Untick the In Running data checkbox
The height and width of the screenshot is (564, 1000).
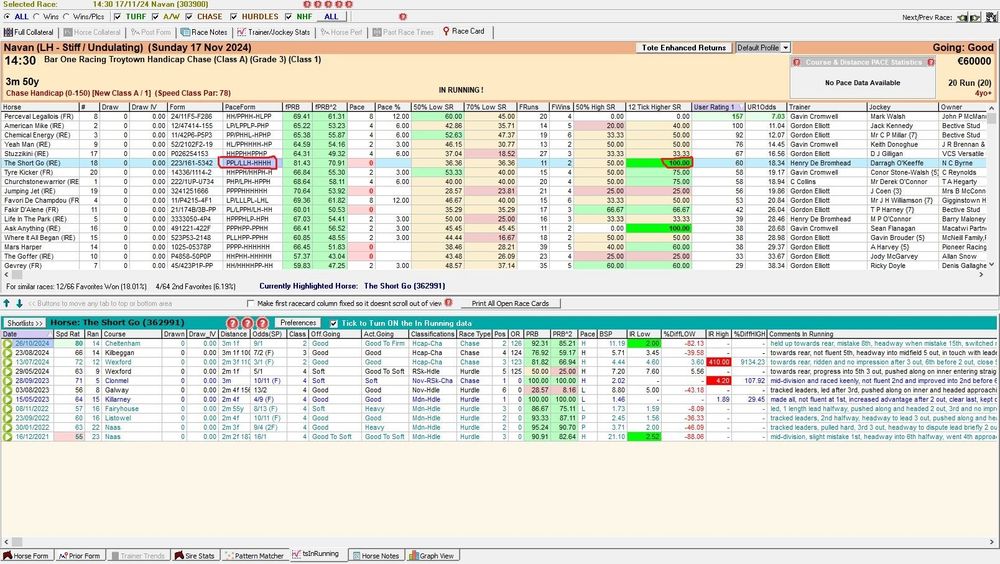tap(334, 323)
